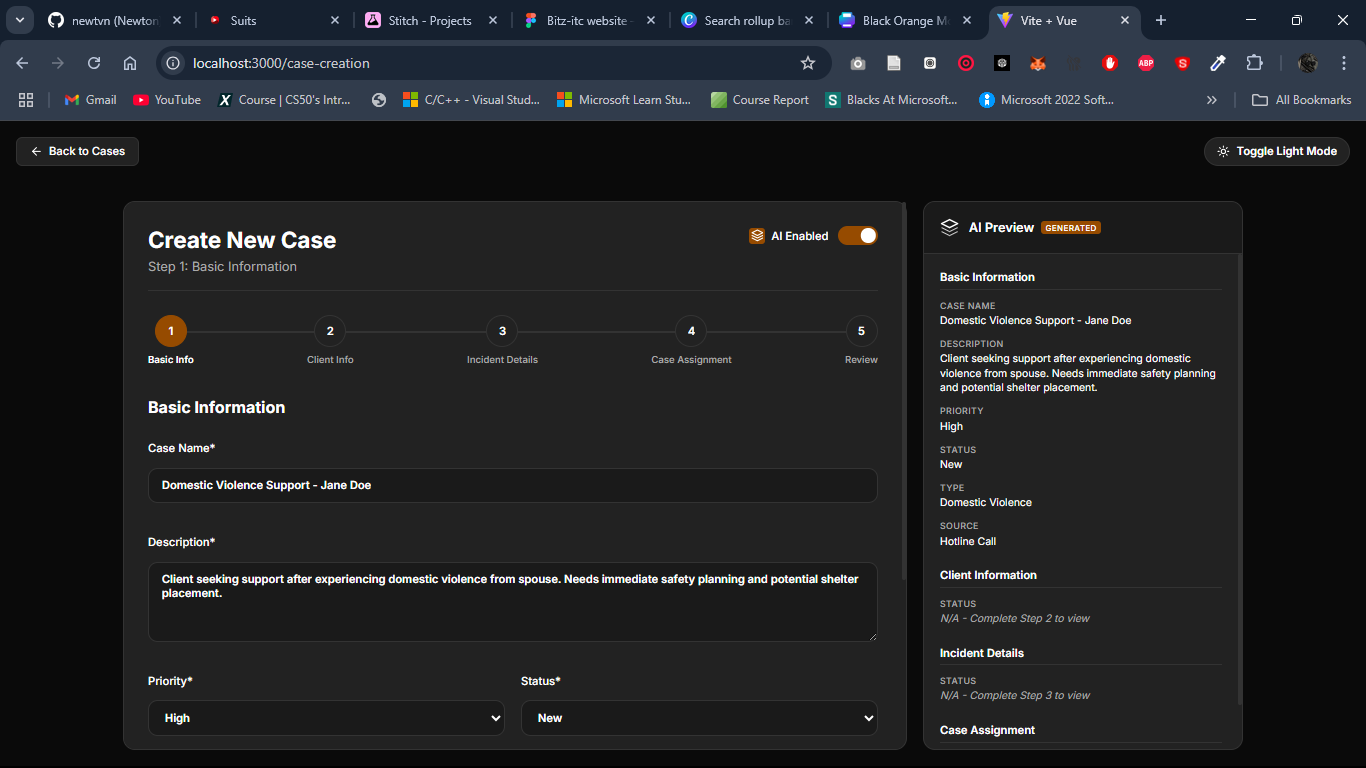Bookmark this page with the star icon
The image size is (1366, 768).
click(x=808, y=63)
